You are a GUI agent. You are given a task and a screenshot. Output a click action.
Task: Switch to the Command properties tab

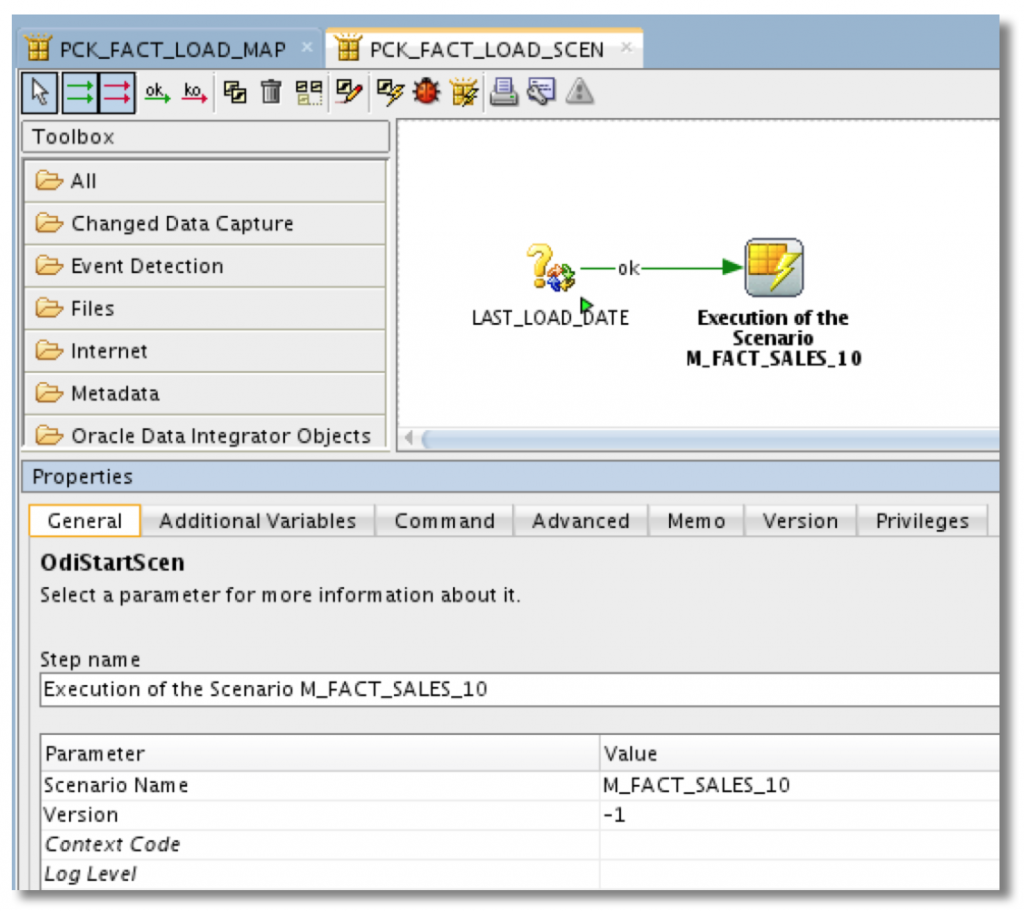point(444,520)
